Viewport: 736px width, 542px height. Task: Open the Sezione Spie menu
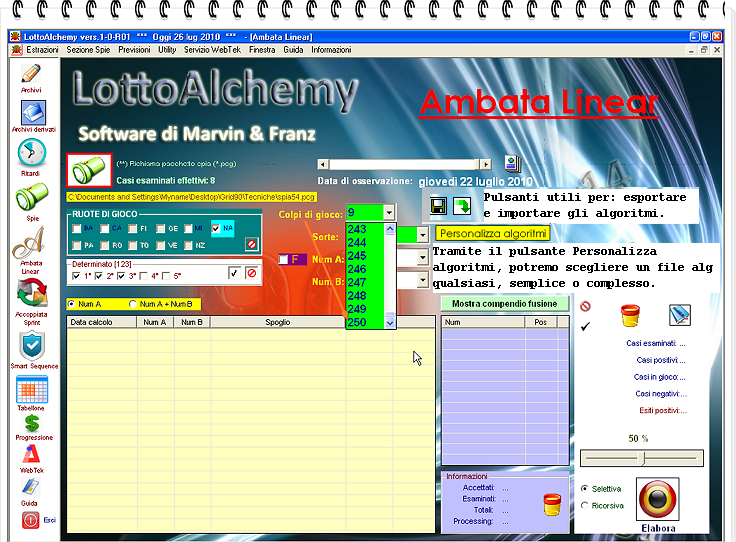88,50
